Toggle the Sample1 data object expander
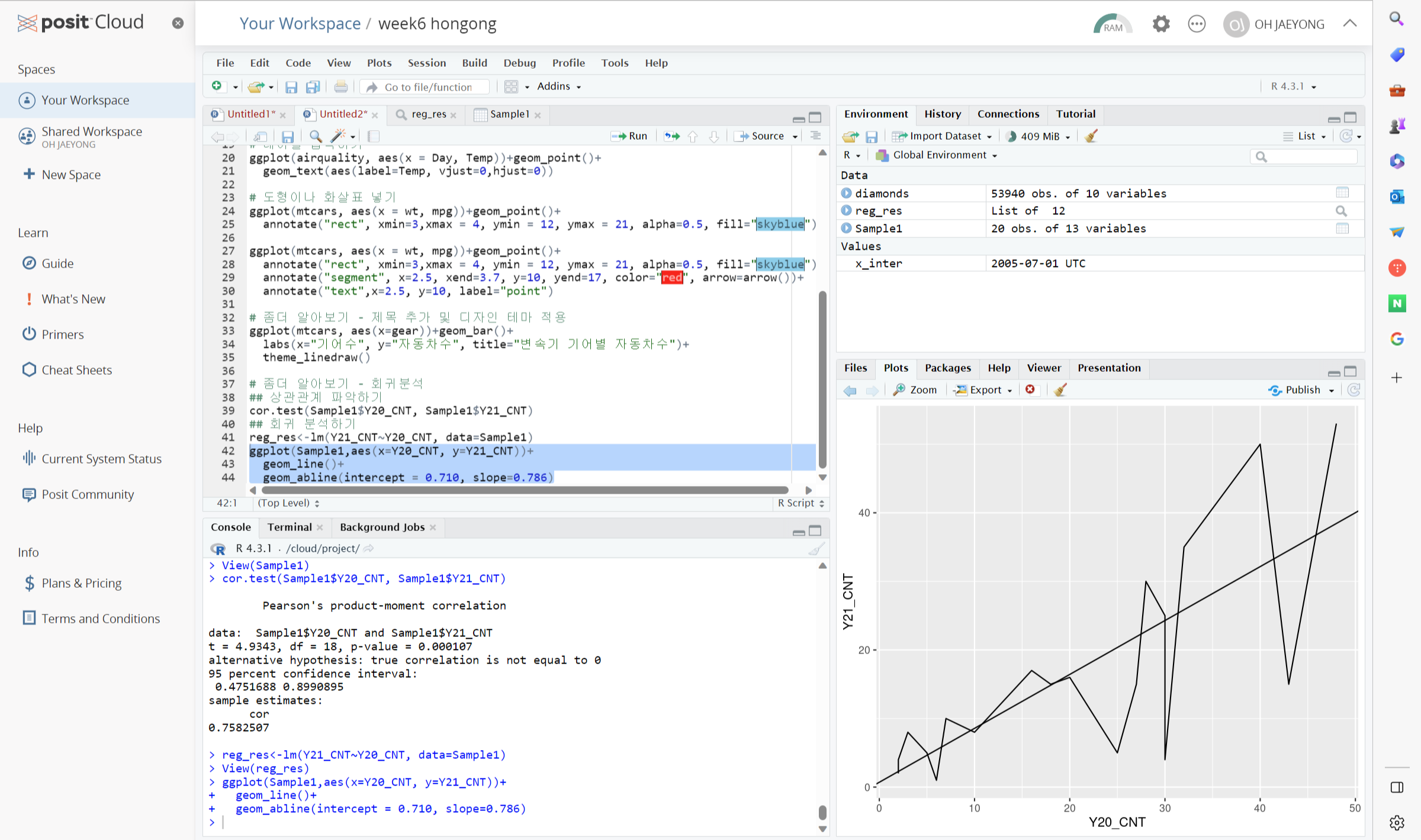Viewport: 1421px width, 840px height. 847,228
